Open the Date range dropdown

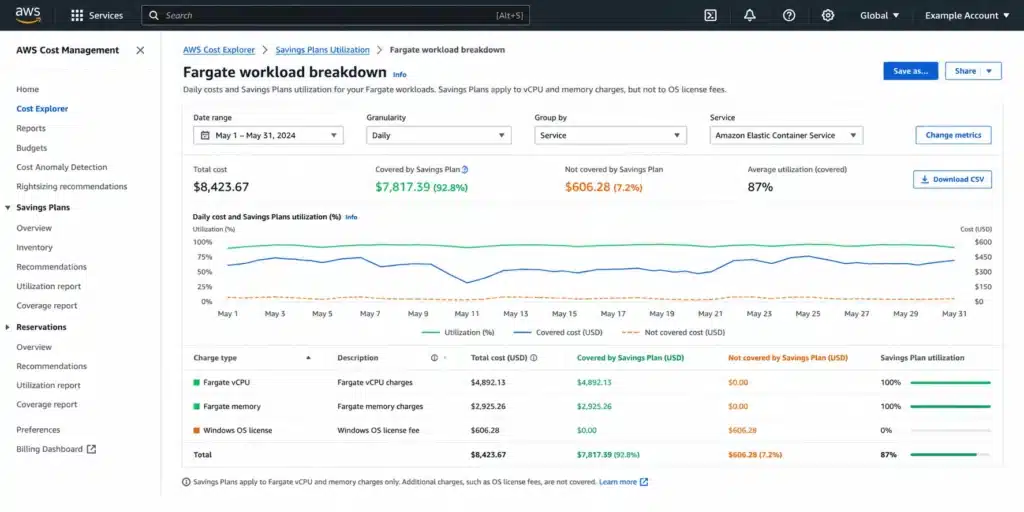268,135
